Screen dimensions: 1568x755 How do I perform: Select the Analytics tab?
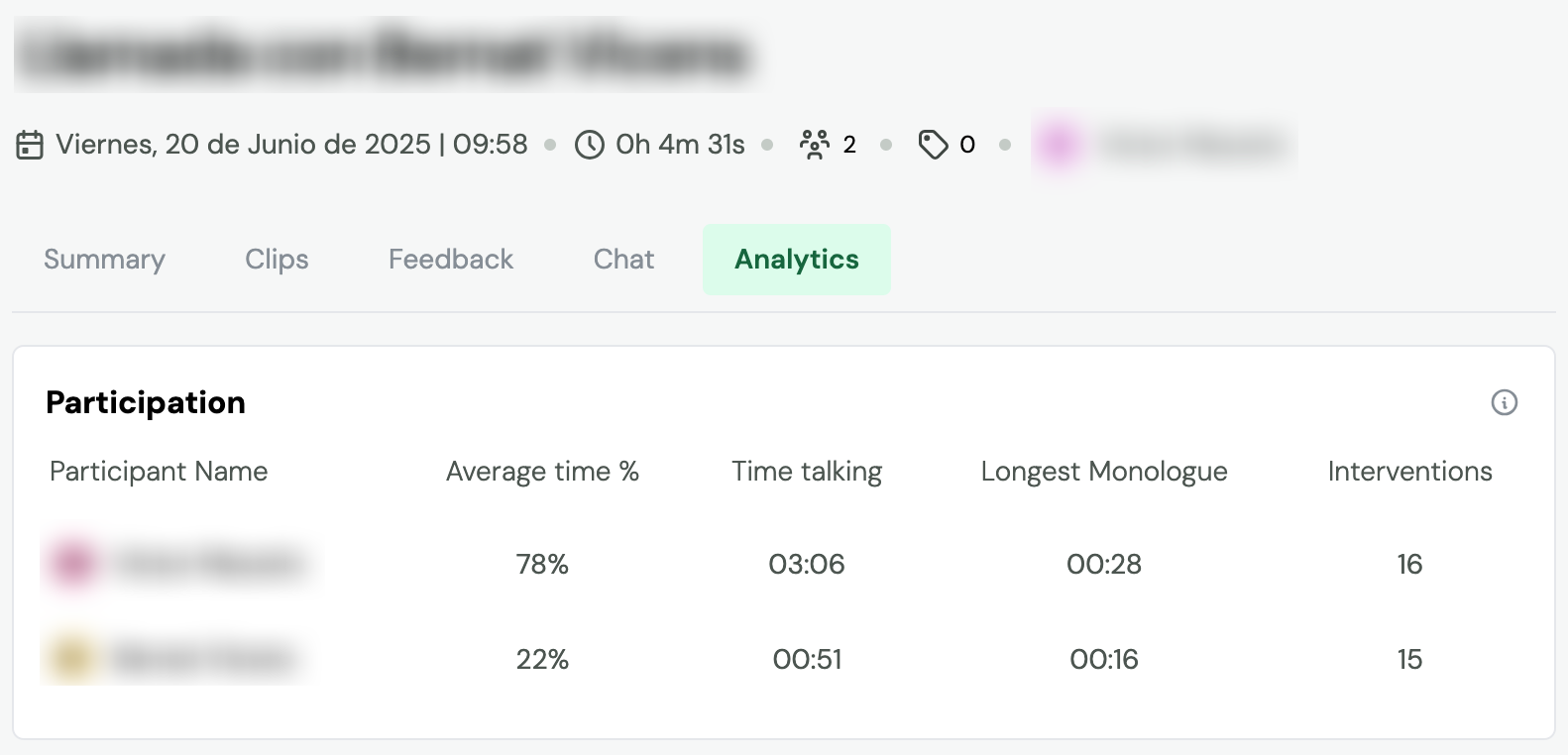coord(797,260)
